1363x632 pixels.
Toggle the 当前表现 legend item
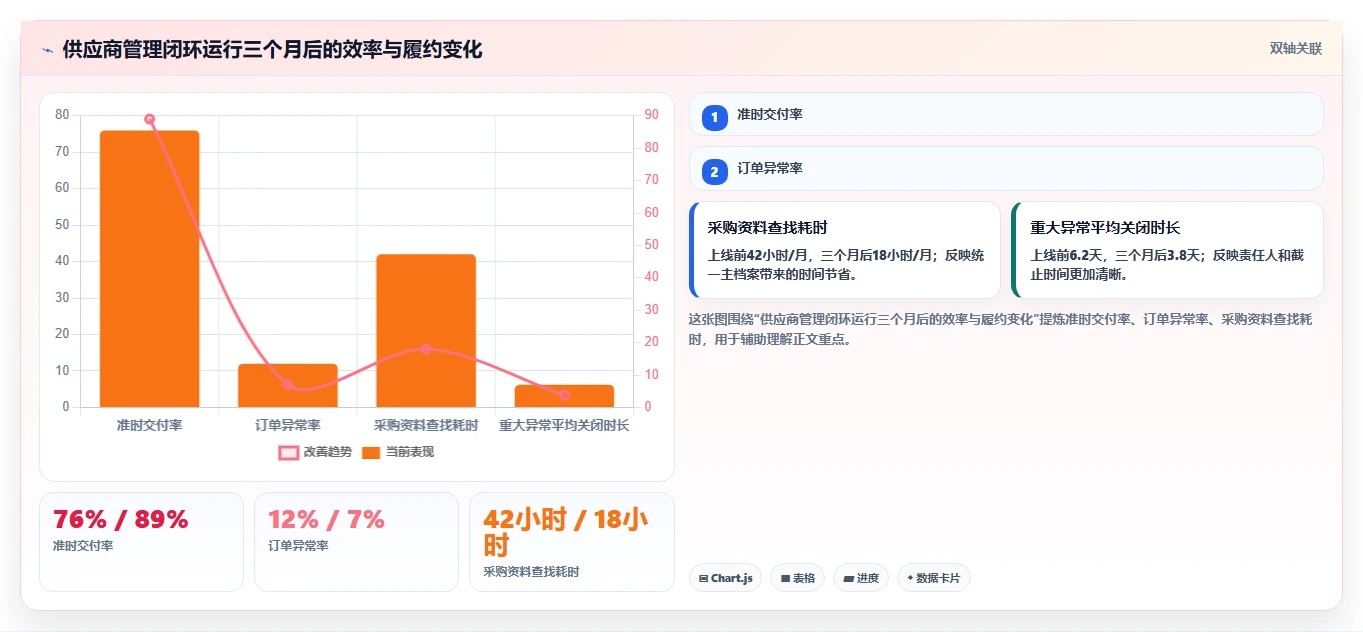coord(398,452)
